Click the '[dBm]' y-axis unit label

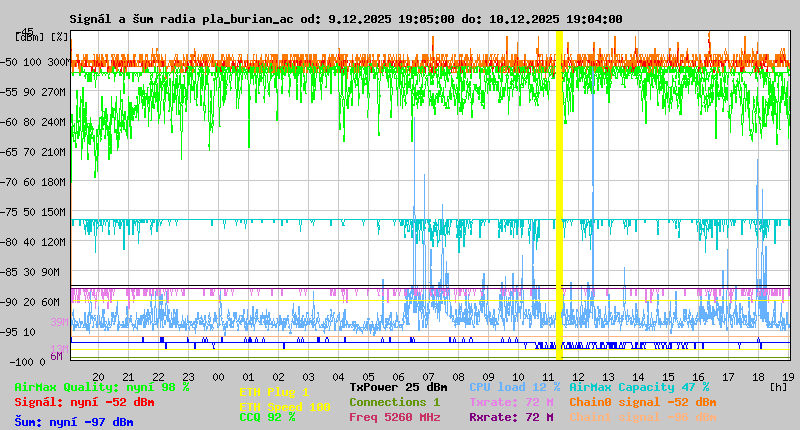tap(29, 36)
